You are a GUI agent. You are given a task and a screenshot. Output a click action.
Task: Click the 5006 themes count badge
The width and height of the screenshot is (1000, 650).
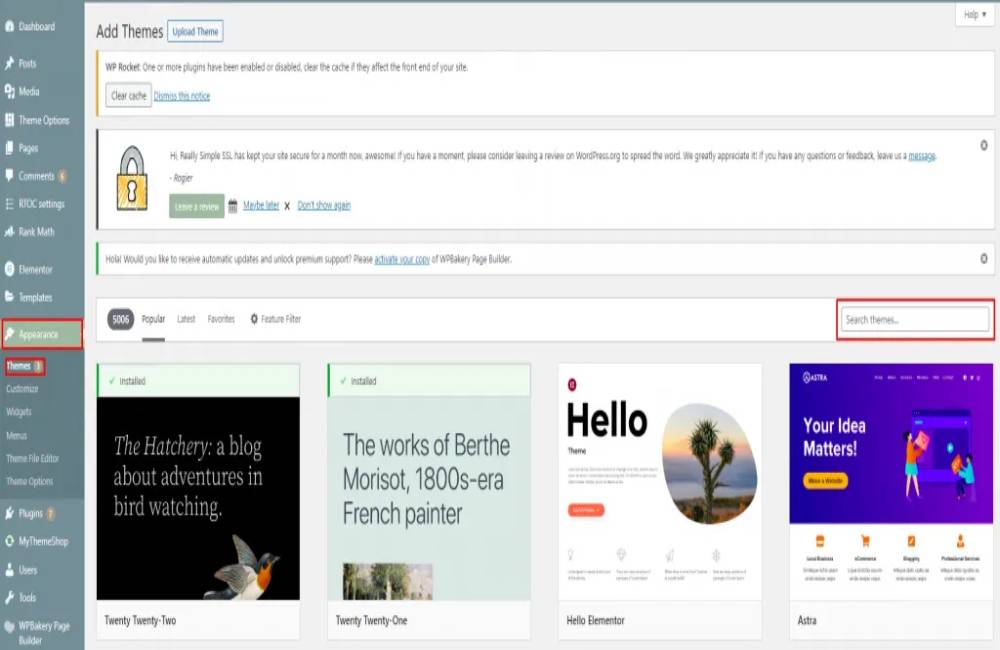(121, 319)
